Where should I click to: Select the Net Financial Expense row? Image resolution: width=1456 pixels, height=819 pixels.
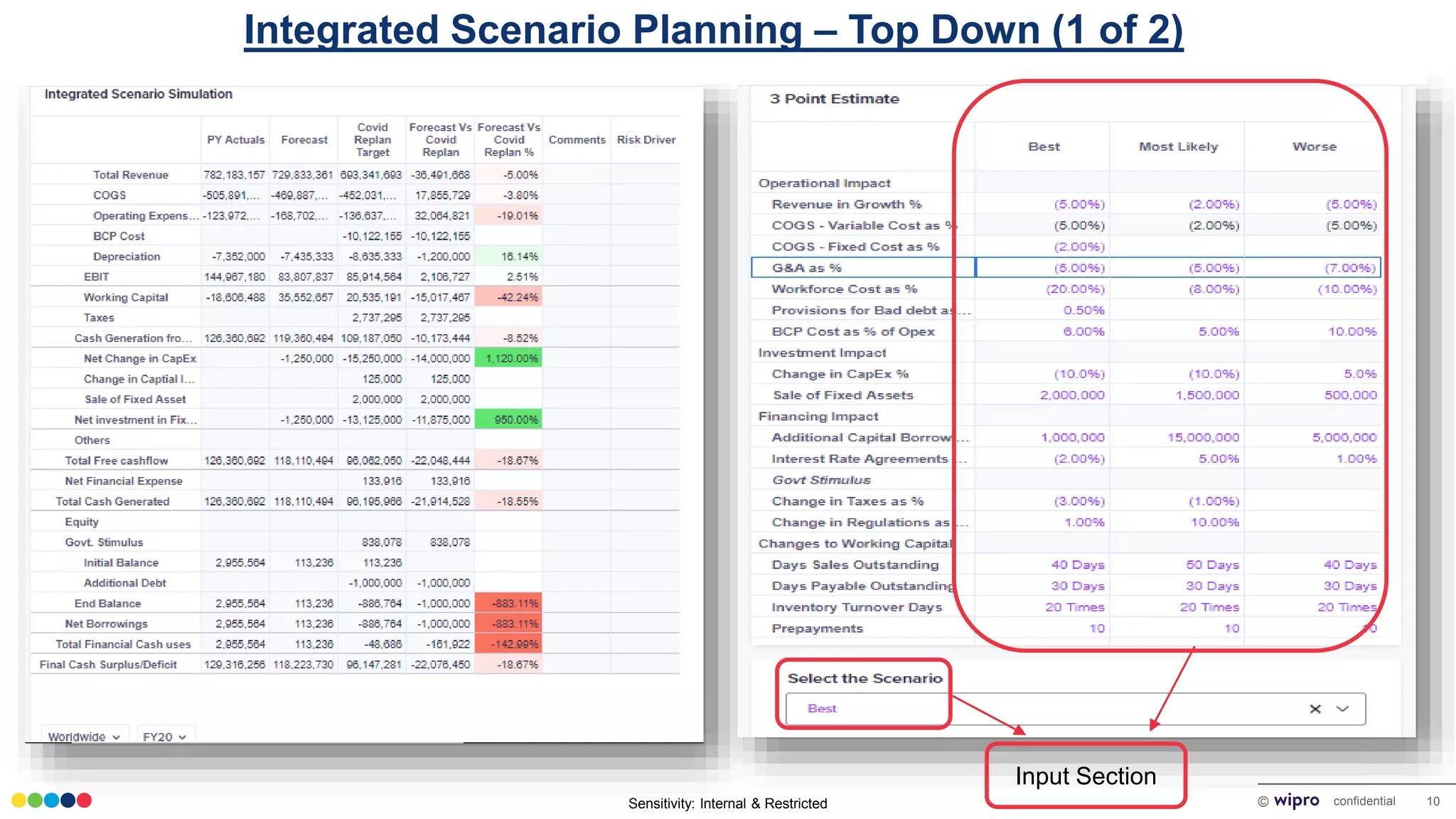(x=355, y=481)
